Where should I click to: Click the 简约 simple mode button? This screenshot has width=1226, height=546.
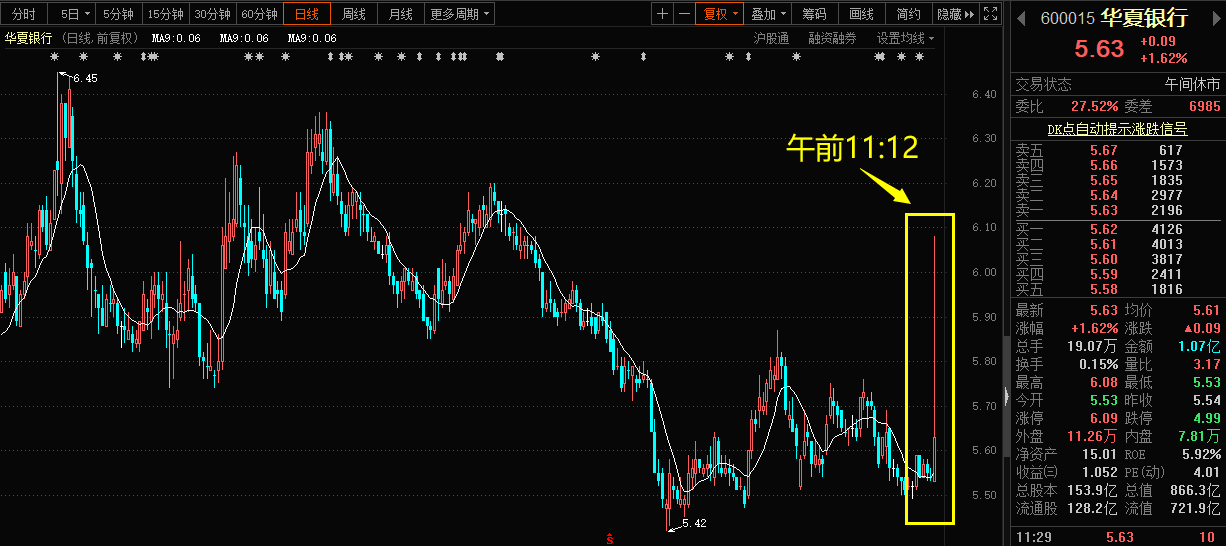tap(908, 14)
